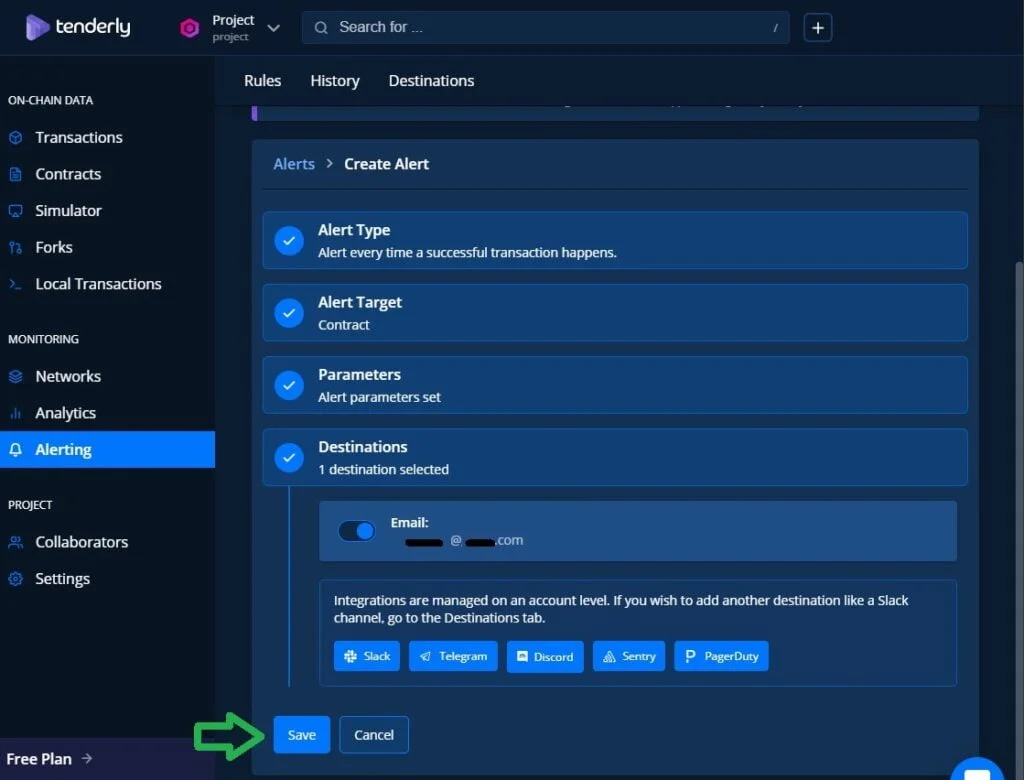Add a Sentry integration
This screenshot has height=780, width=1024.
[628, 656]
